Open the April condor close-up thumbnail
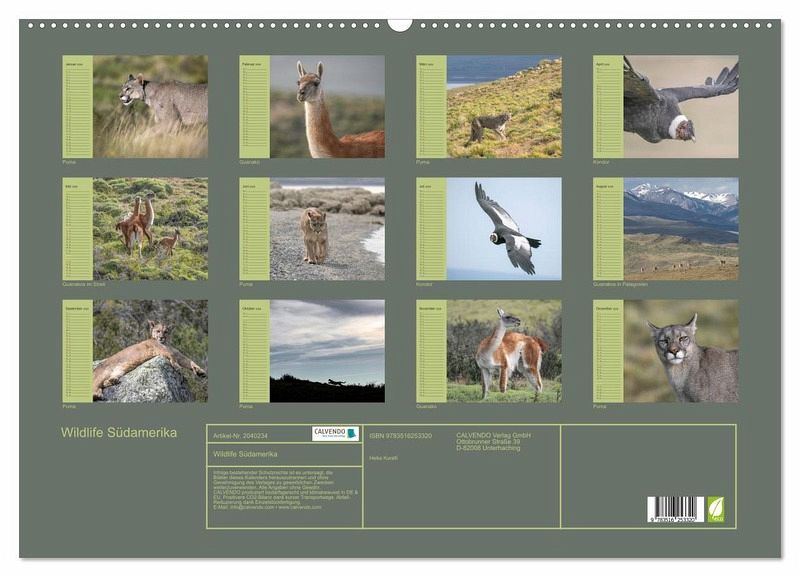The height and width of the screenshot is (577, 800). pyautogui.click(x=681, y=106)
